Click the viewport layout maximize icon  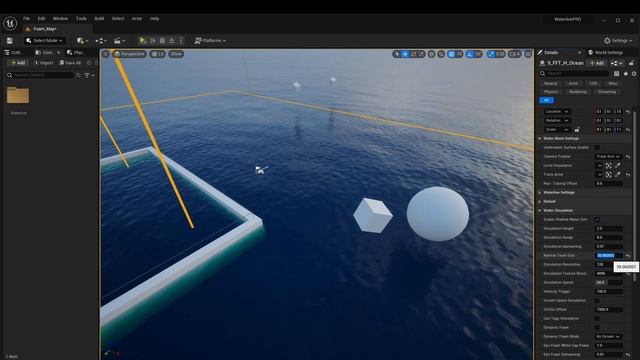(x=528, y=54)
